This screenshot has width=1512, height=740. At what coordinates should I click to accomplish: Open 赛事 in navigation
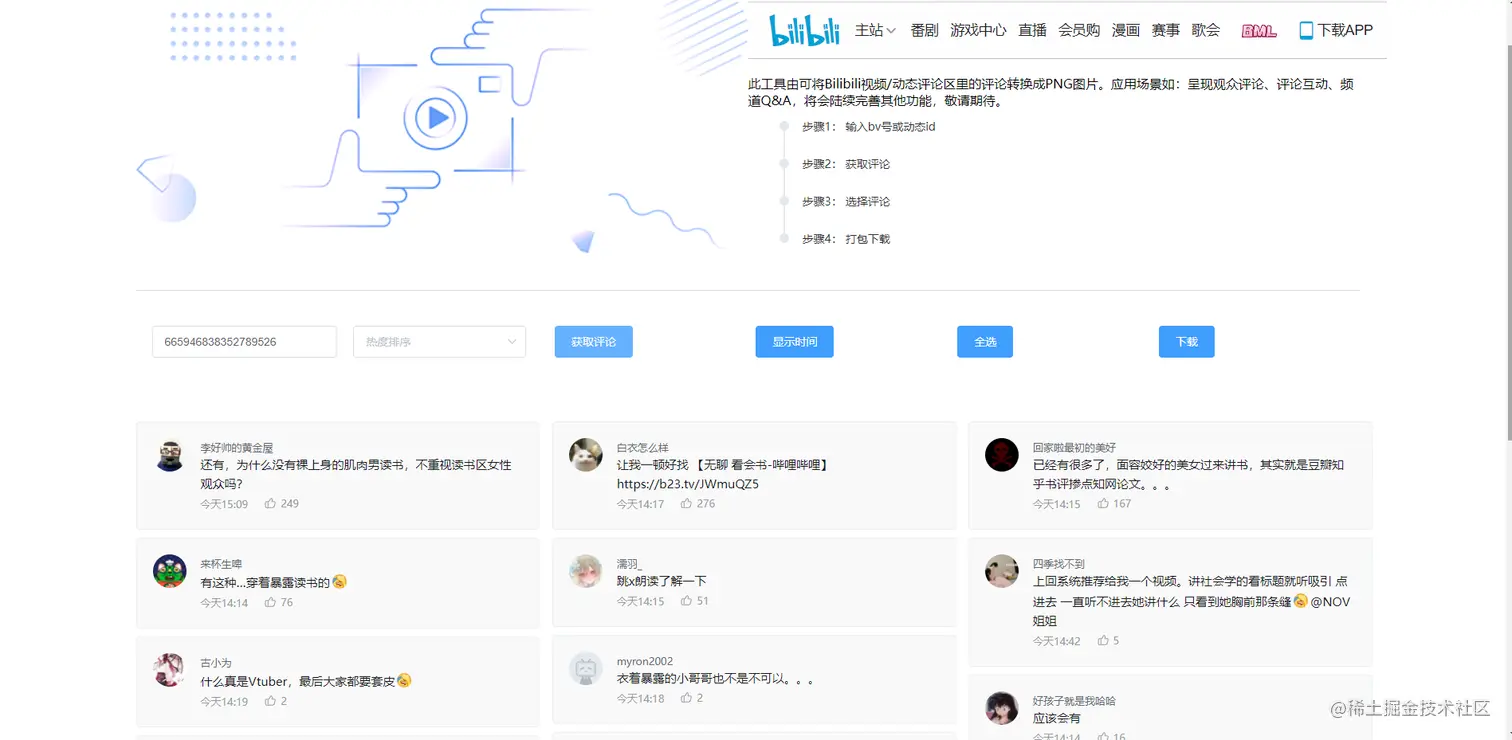pos(1166,31)
